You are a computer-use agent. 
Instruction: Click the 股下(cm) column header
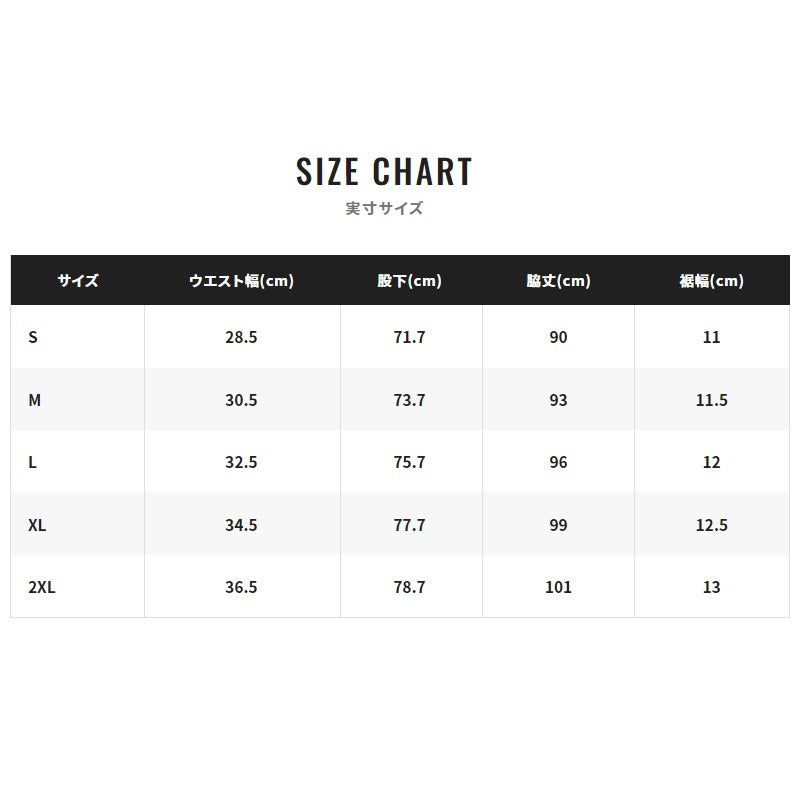409,281
